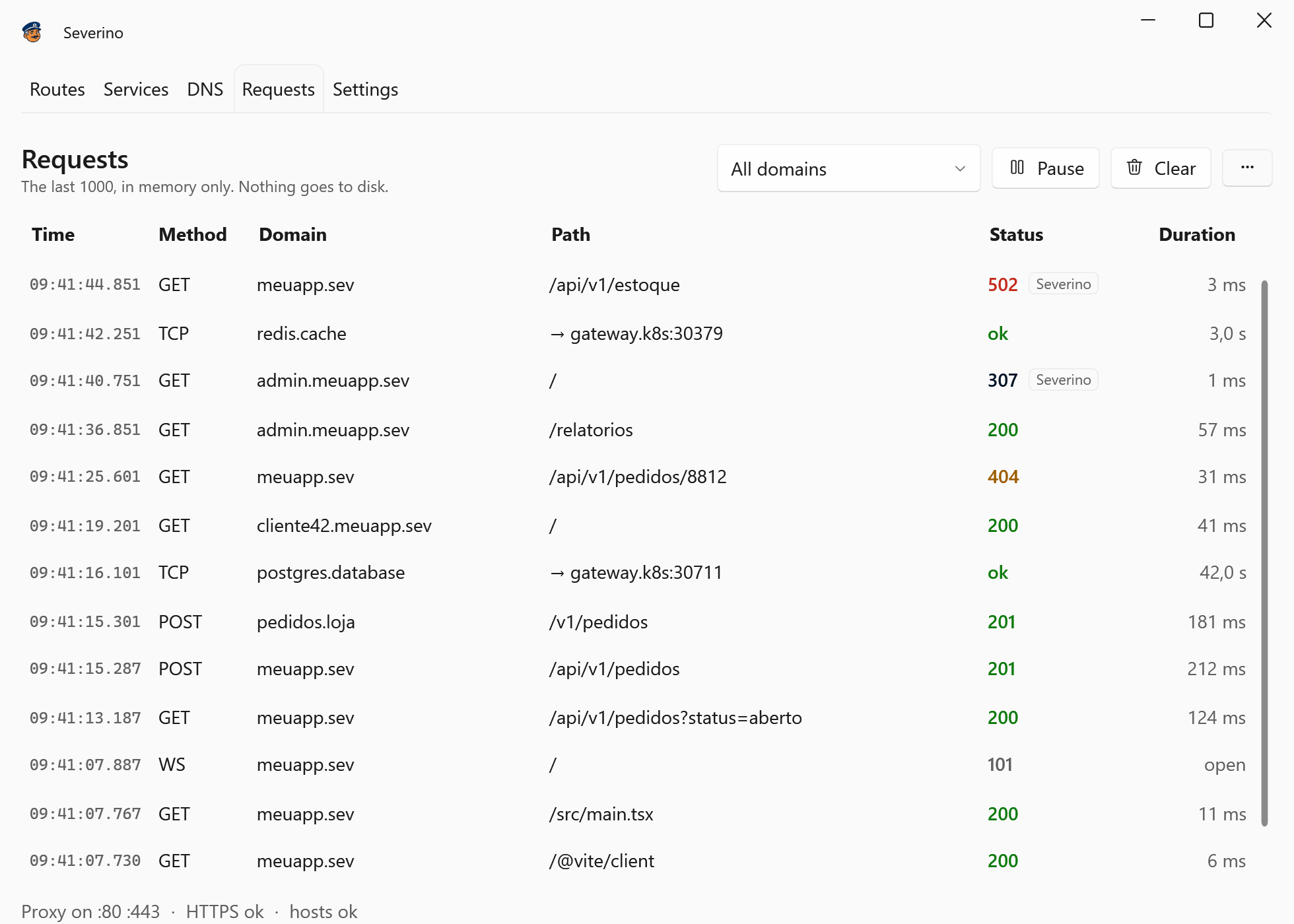Select the /relatorios path cell
Image resolution: width=1294 pixels, height=924 pixels.
point(590,430)
